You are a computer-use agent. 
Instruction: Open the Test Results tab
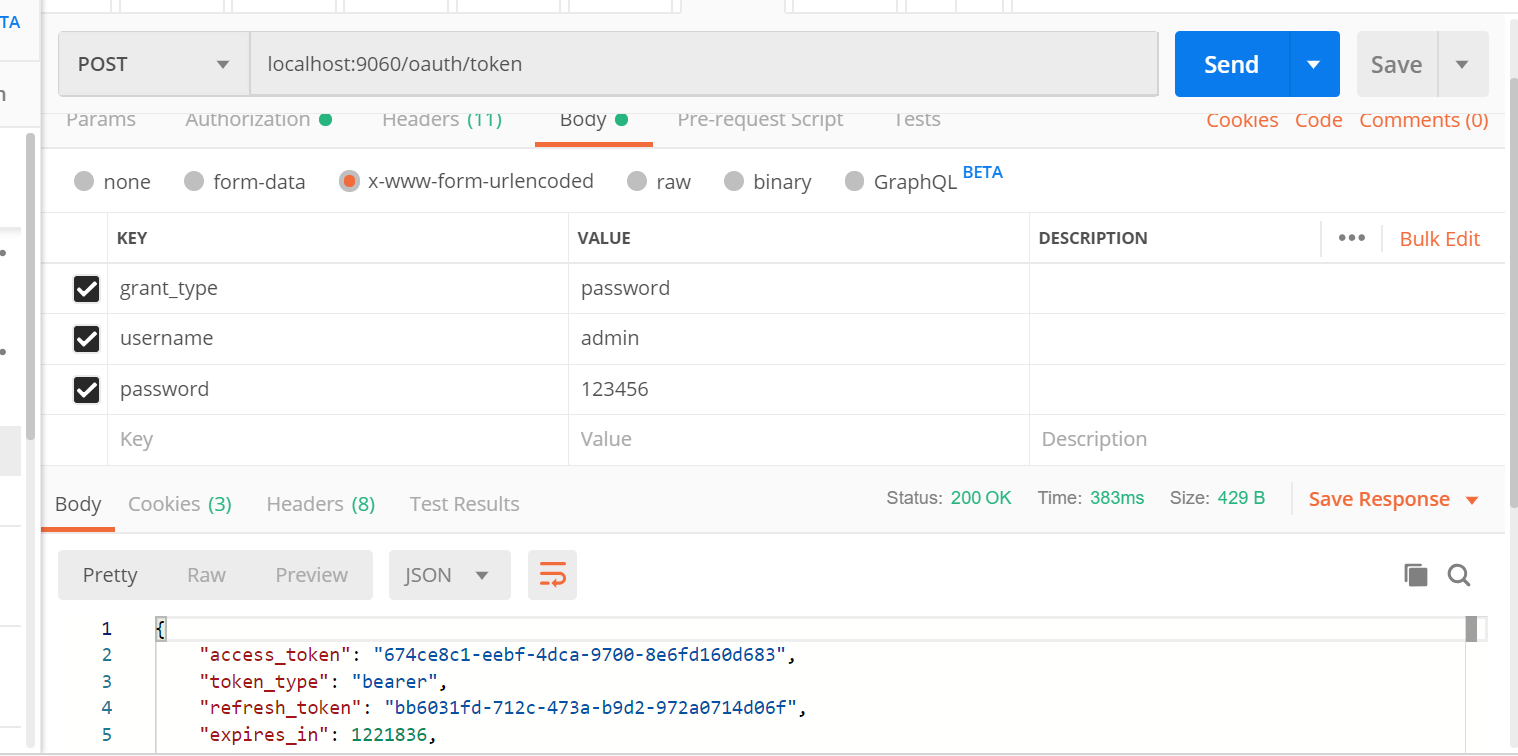(x=465, y=504)
